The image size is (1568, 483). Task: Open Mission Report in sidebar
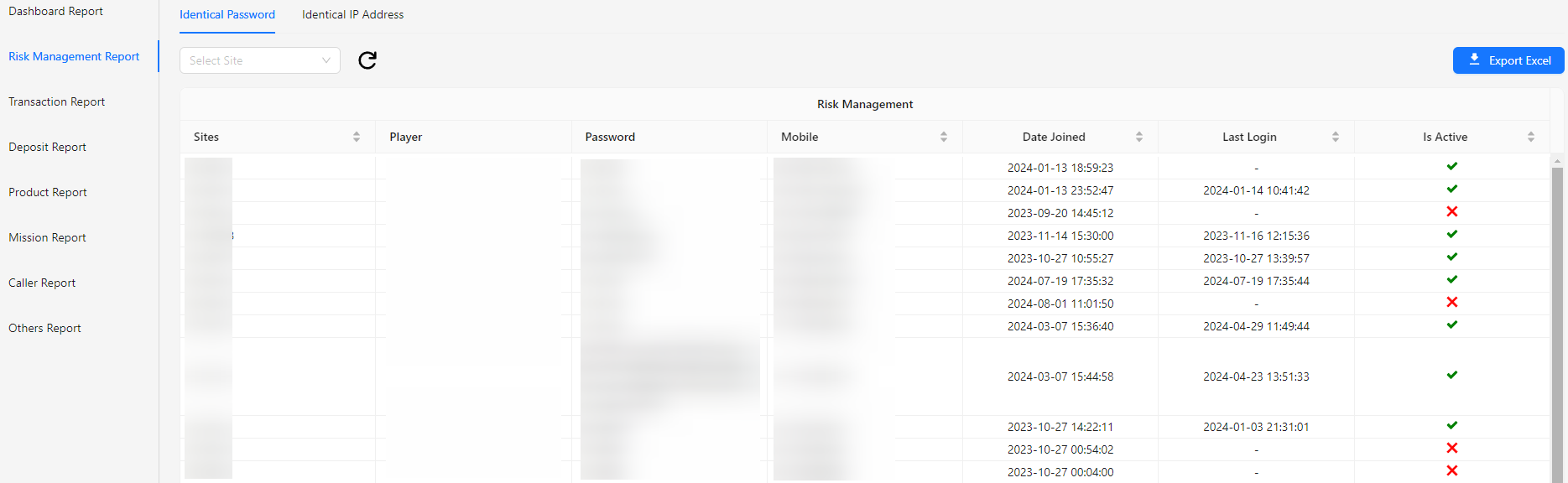pyautogui.click(x=48, y=238)
